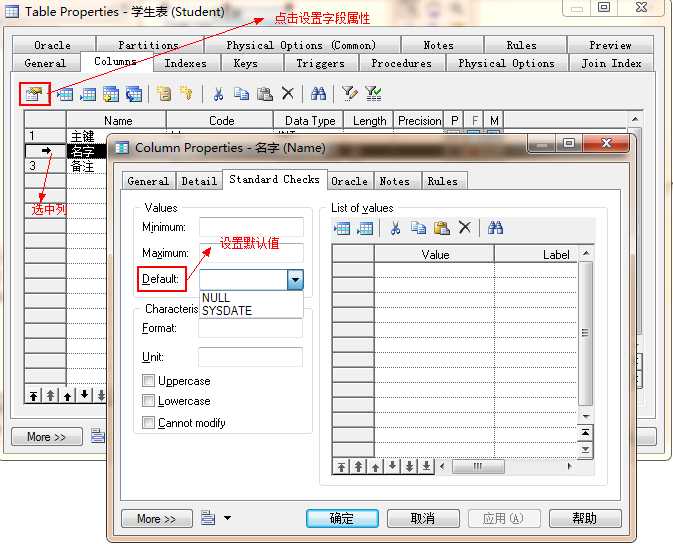Click Find binoculars icon in List of values
673x544 pixels.
tap(495, 228)
